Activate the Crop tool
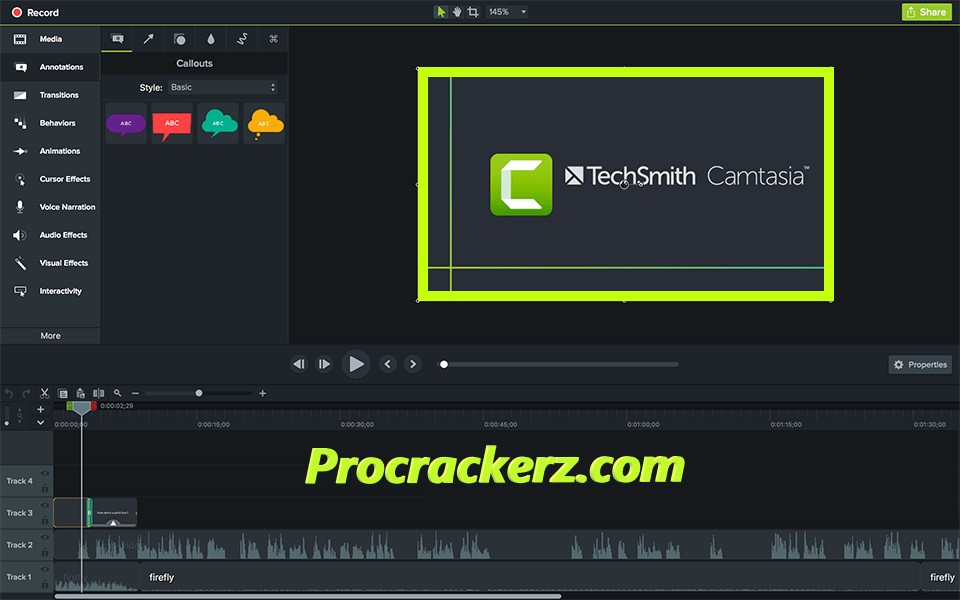This screenshot has width=960, height=600. coord(473,12)
